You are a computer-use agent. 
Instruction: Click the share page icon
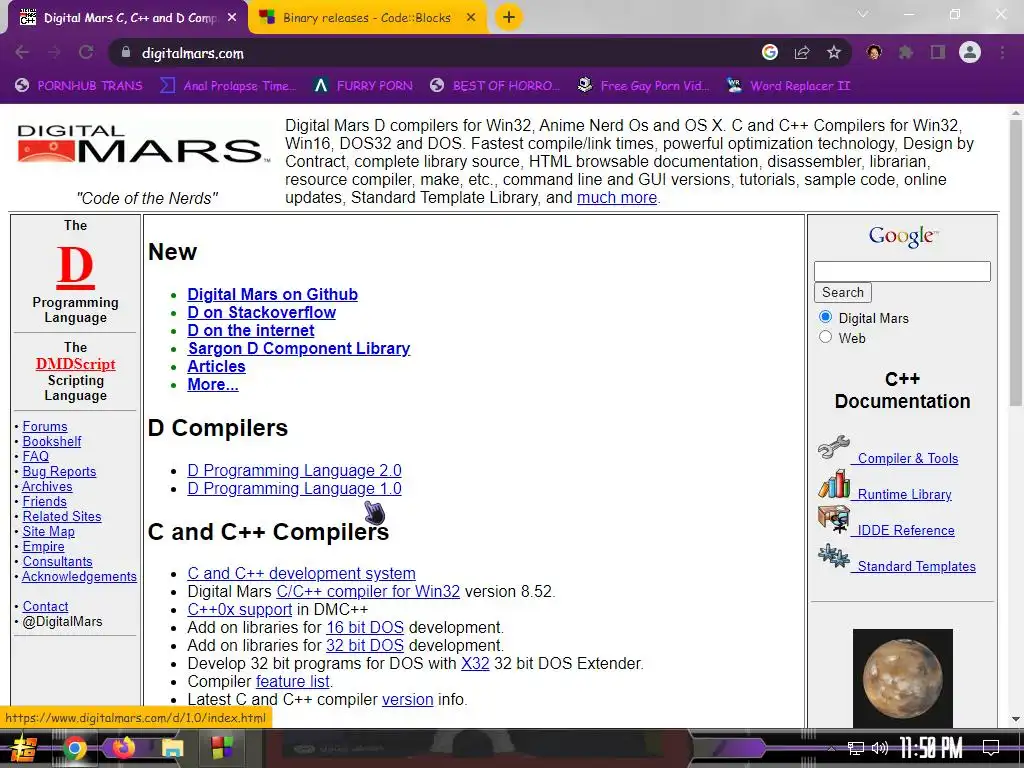[802, 52]
